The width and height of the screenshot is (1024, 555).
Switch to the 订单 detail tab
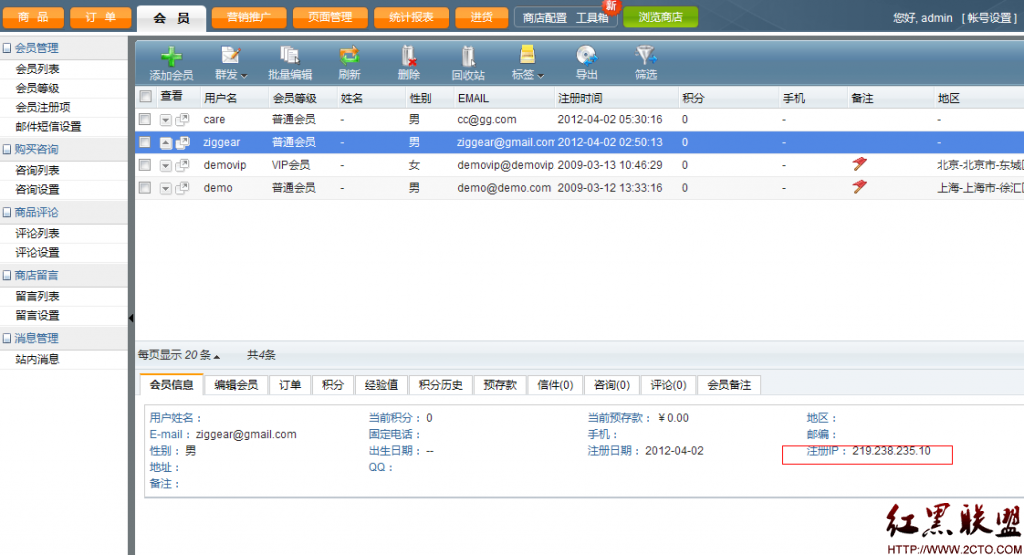pos(290,385)
